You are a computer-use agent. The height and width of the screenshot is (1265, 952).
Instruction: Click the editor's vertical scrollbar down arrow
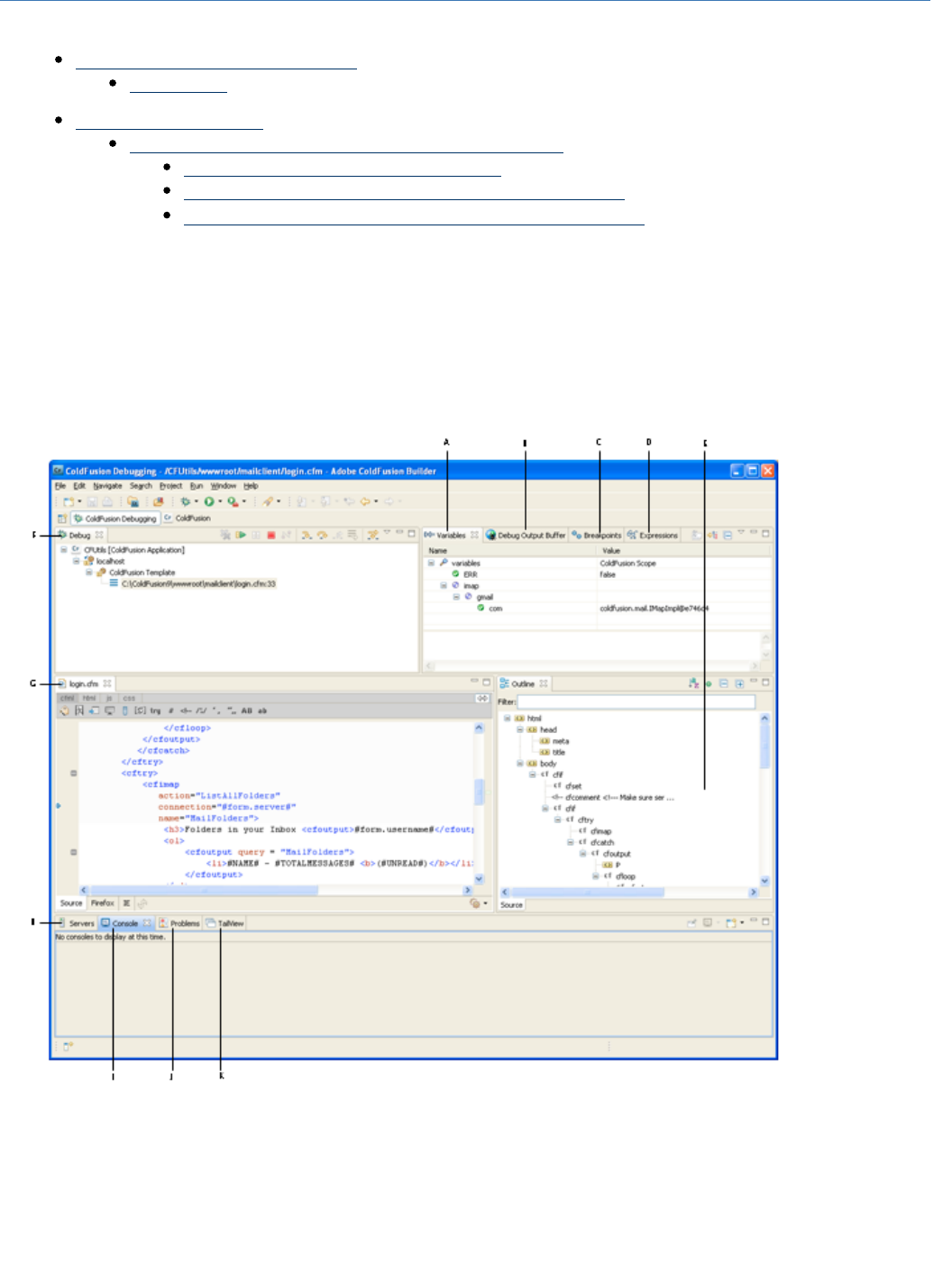click(479, 879)
